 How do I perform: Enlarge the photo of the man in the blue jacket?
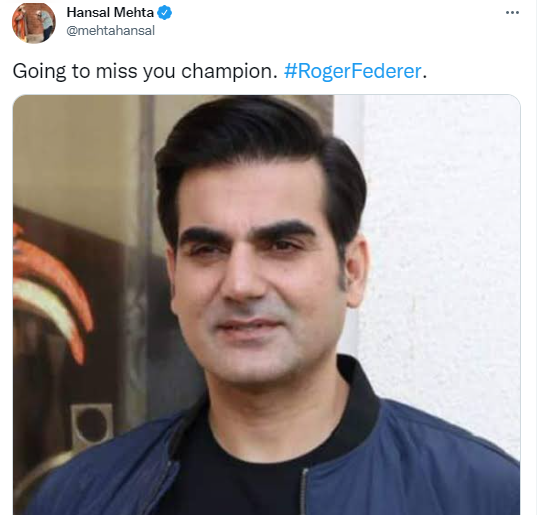pyautogui.click(x=266, y=305)
